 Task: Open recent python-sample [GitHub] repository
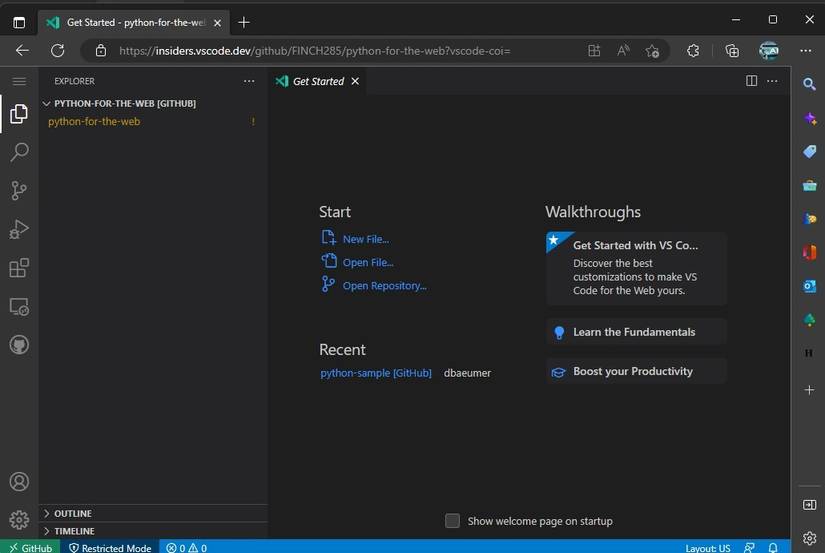coord(376,373)
